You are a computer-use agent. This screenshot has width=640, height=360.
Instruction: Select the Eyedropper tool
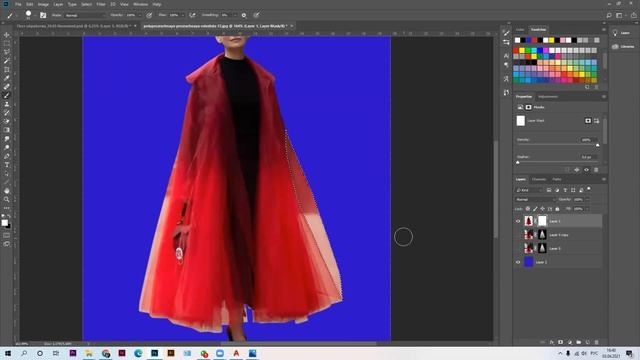7,78
